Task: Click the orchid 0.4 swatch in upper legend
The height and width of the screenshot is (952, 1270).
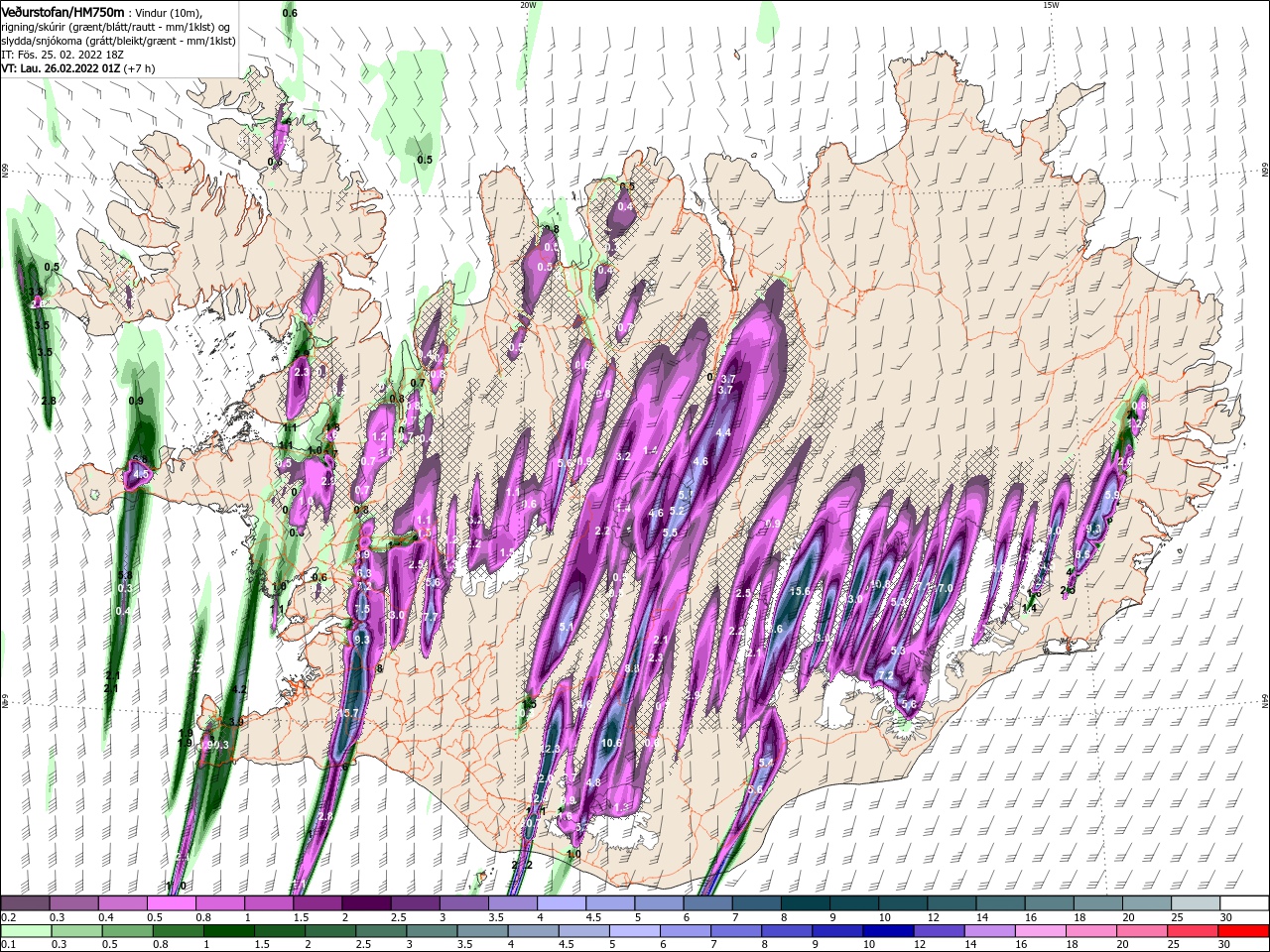Action: click(122, 903)
